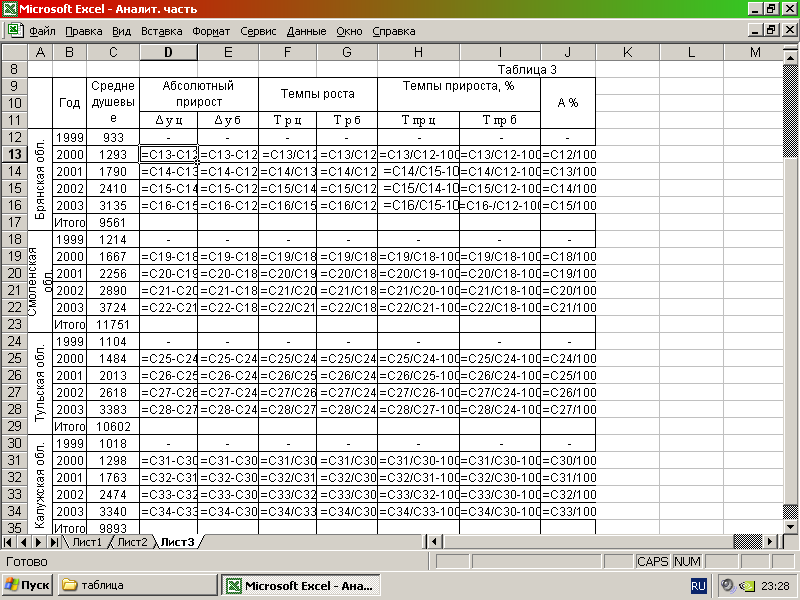Jump to last sheet tab arrow

tap(54, 542)
